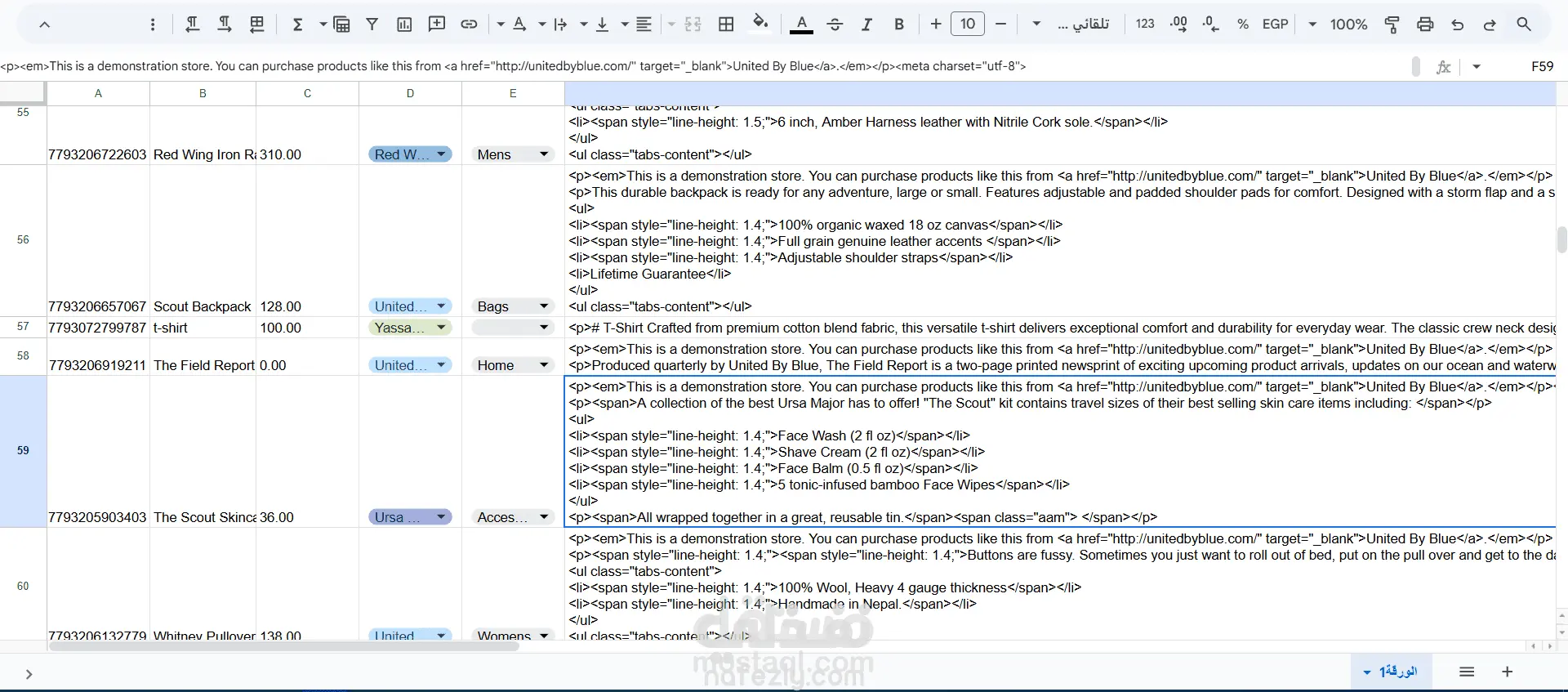The width and height of the screenshot is (1568, 692).
Task: Open the text color picker
Action: (802, 25)
